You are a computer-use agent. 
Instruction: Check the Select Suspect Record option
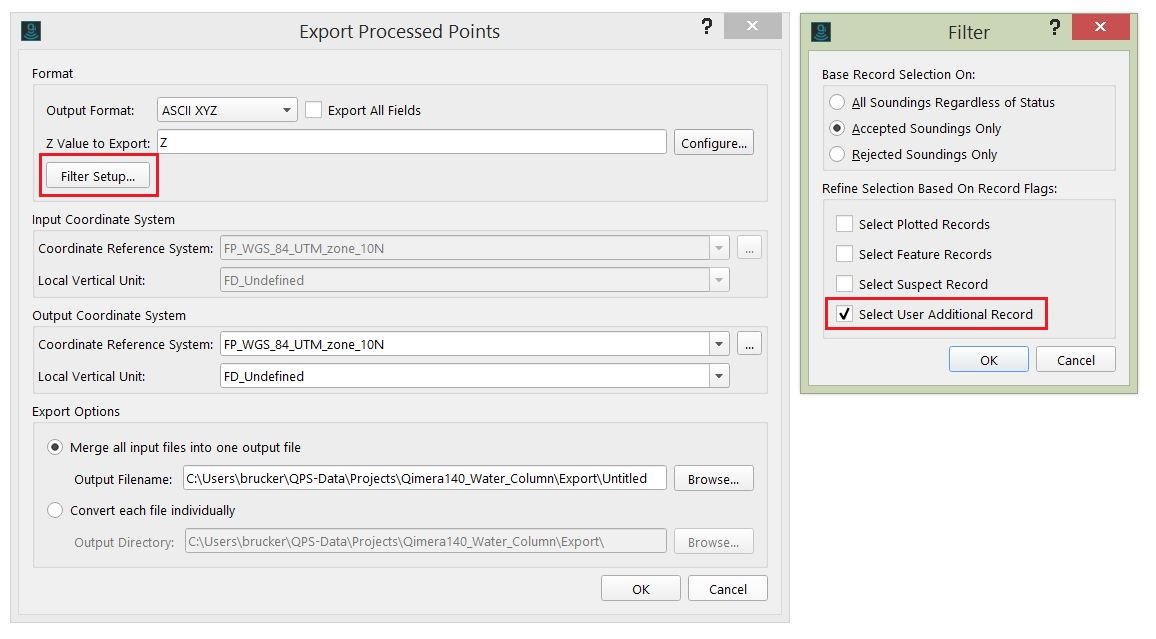point(845,284)
